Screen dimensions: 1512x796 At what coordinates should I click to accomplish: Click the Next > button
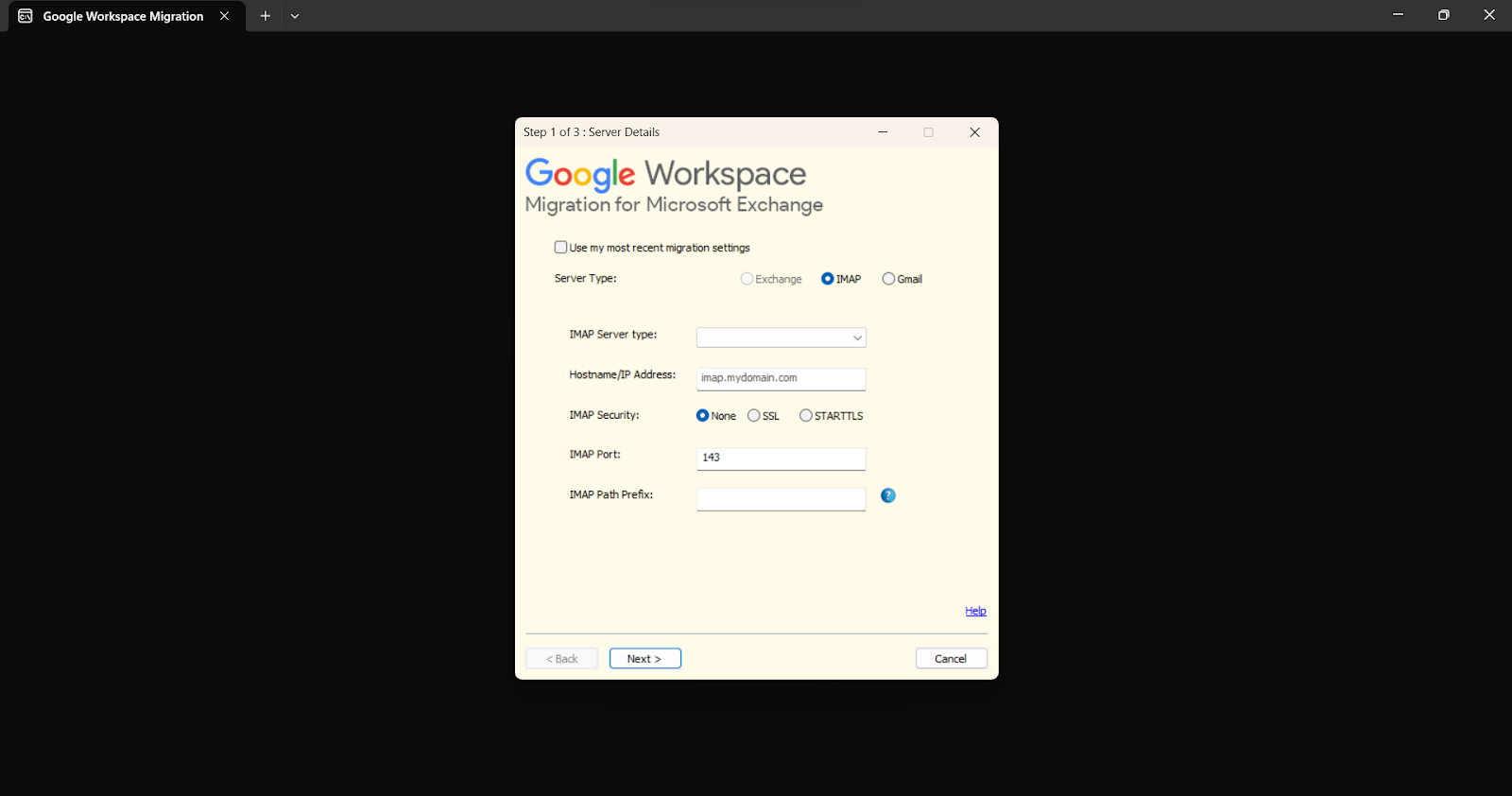(645, 659)
